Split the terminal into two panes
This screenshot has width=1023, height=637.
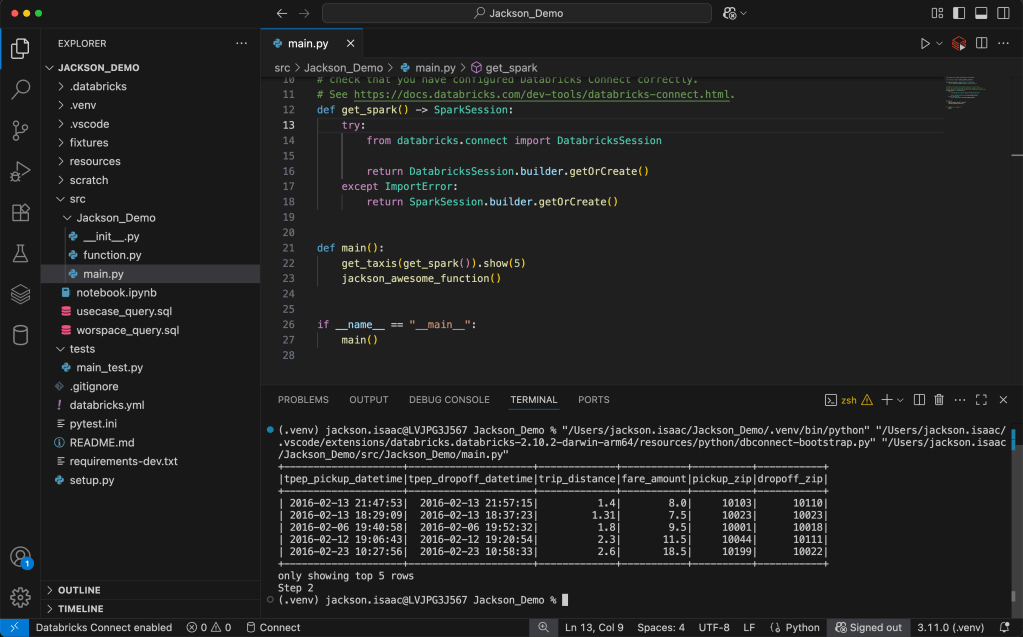coord(919,399)
